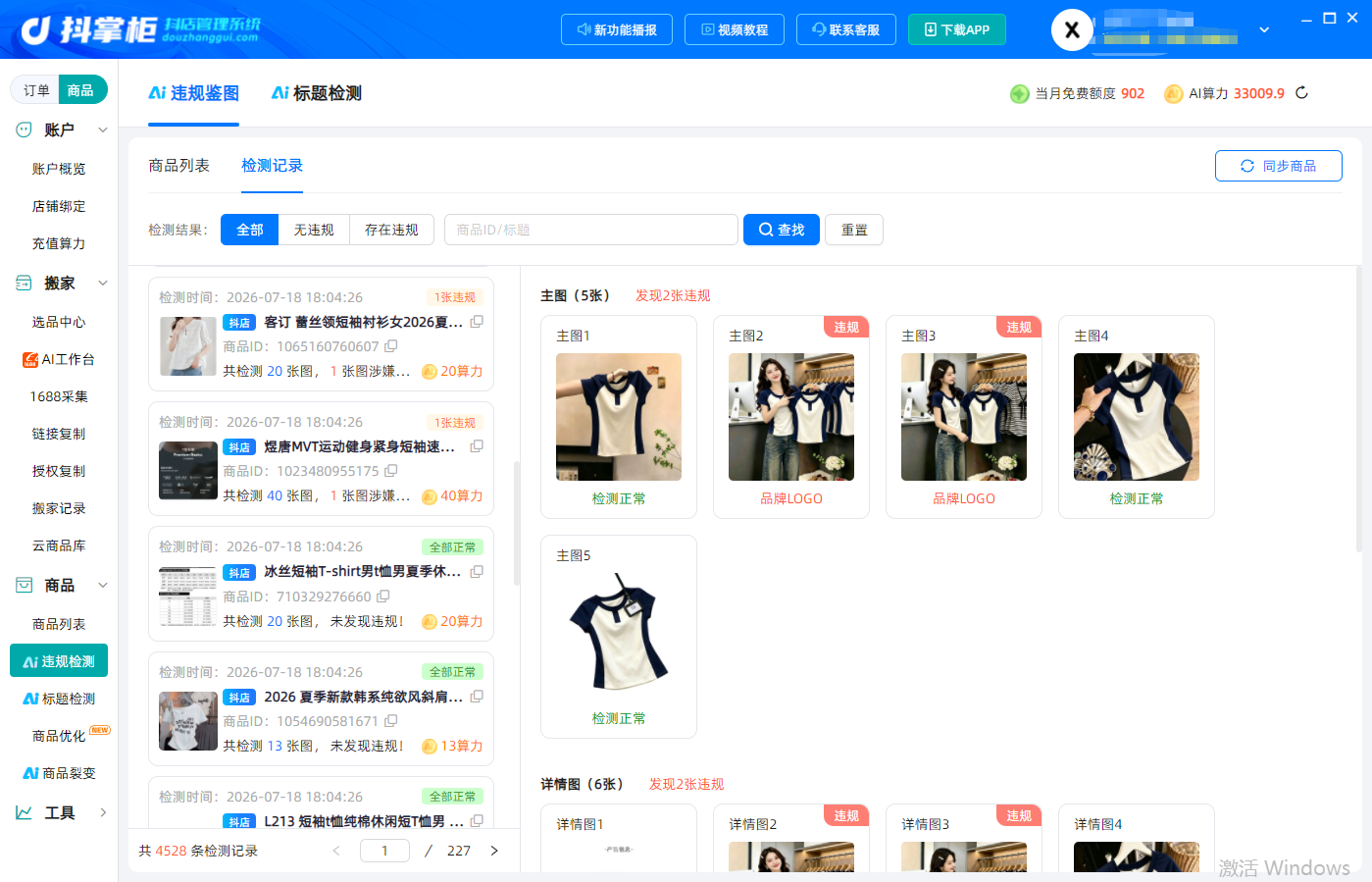Image resolution: width=1372 pixels, height=882 pixels.
Task: Switch sidebar toggle to 订单
Action: (x=36, y=90)
